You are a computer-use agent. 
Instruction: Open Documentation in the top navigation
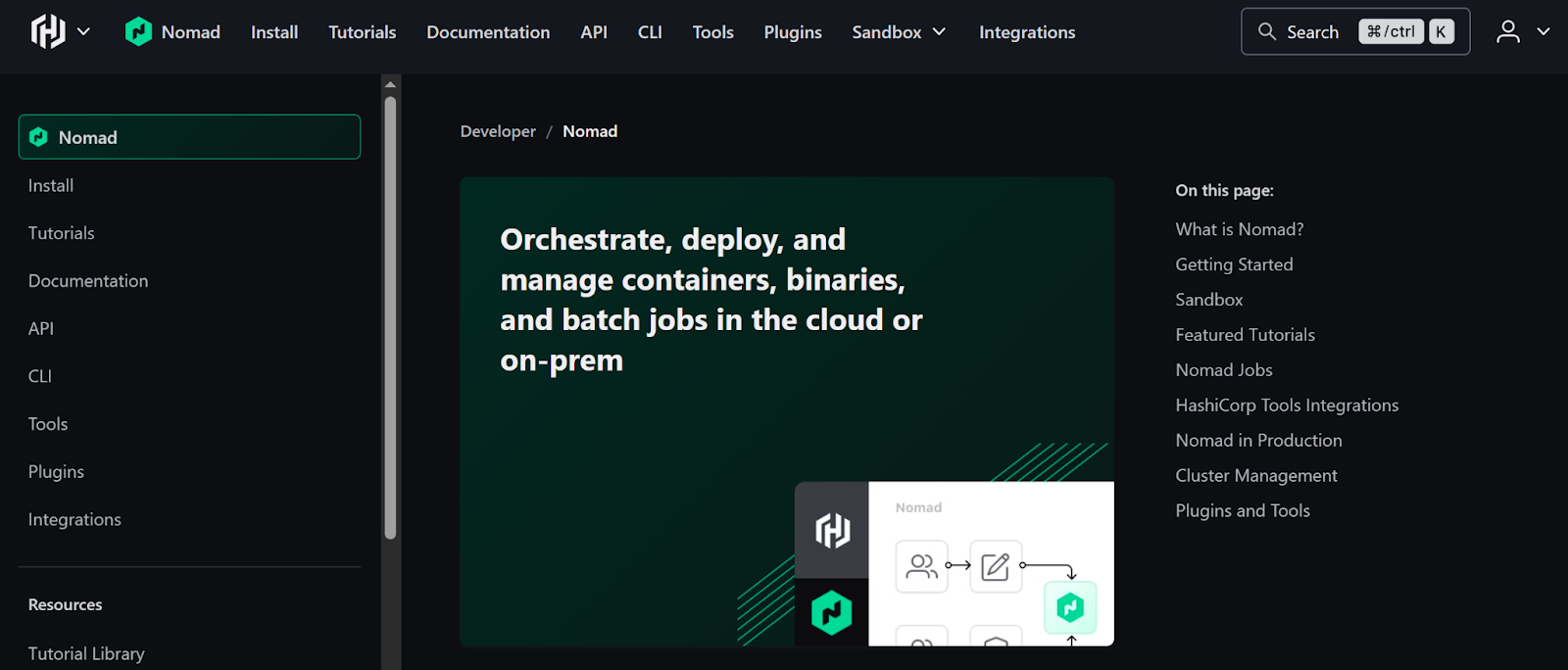click(x=488, y=32)
